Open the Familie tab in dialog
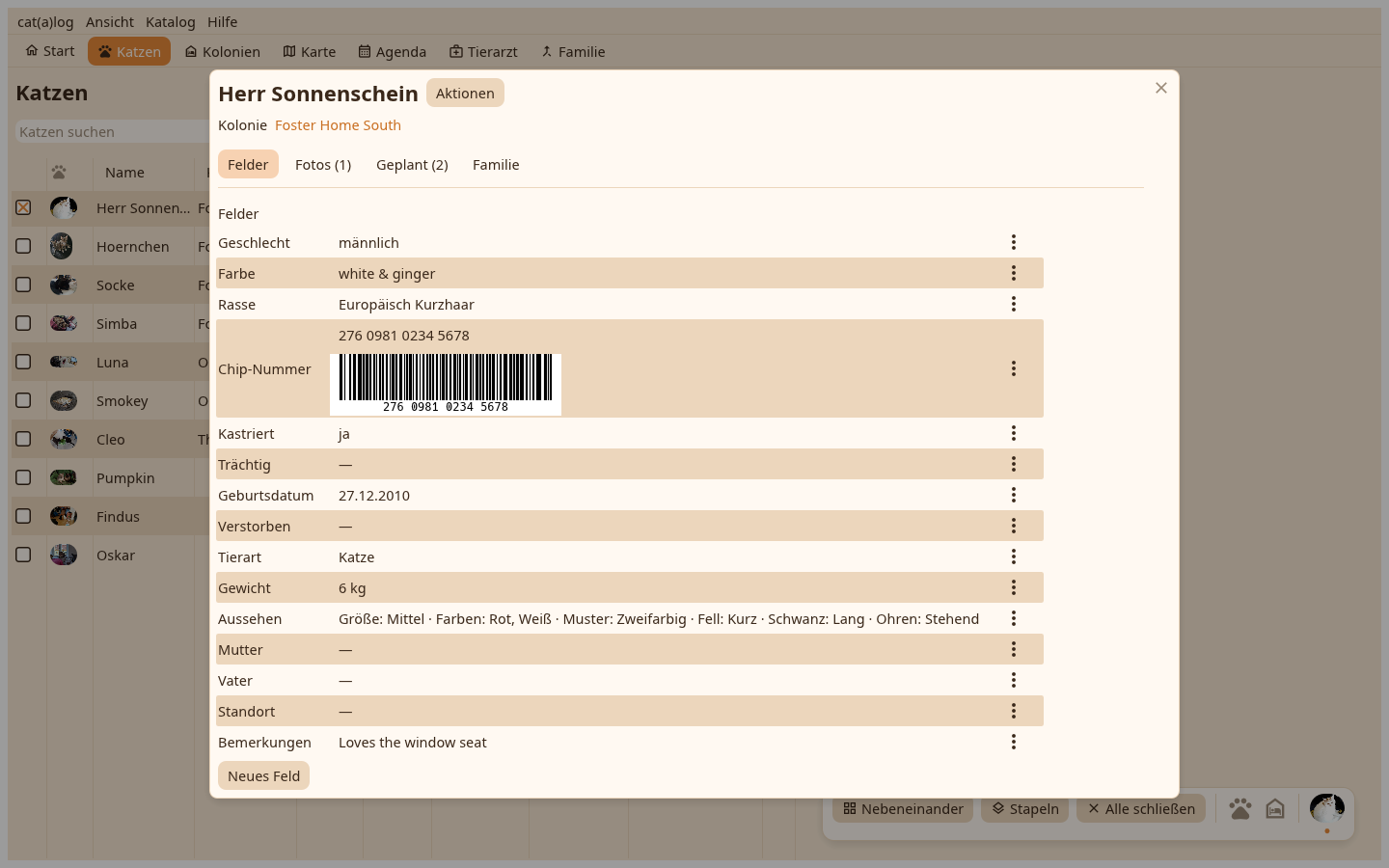Viewport: 1389px width, 868px height. 496,164
